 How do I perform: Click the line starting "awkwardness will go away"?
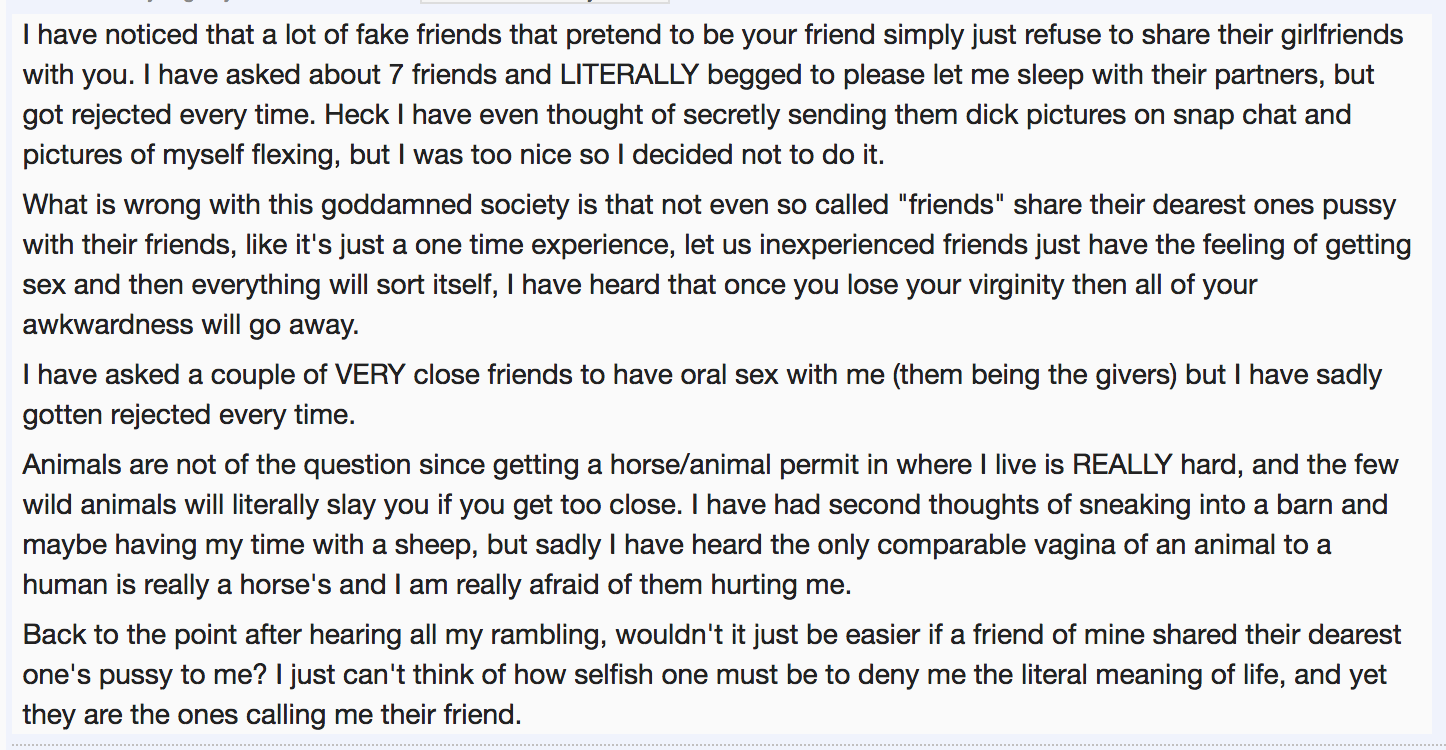pyautogui.click(x=189, y=324)
